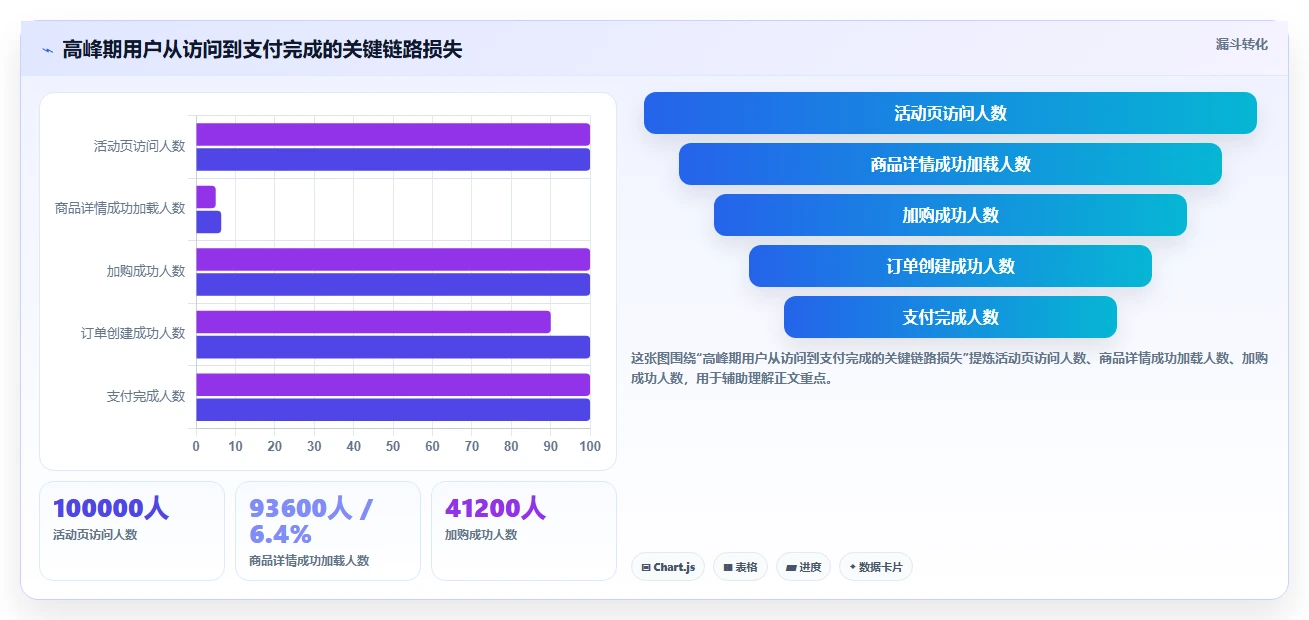The height and width of the screenshot is (620, 1309).
Task: Click the description paragraph below the funnel
Action: click(x=949, y=368)
